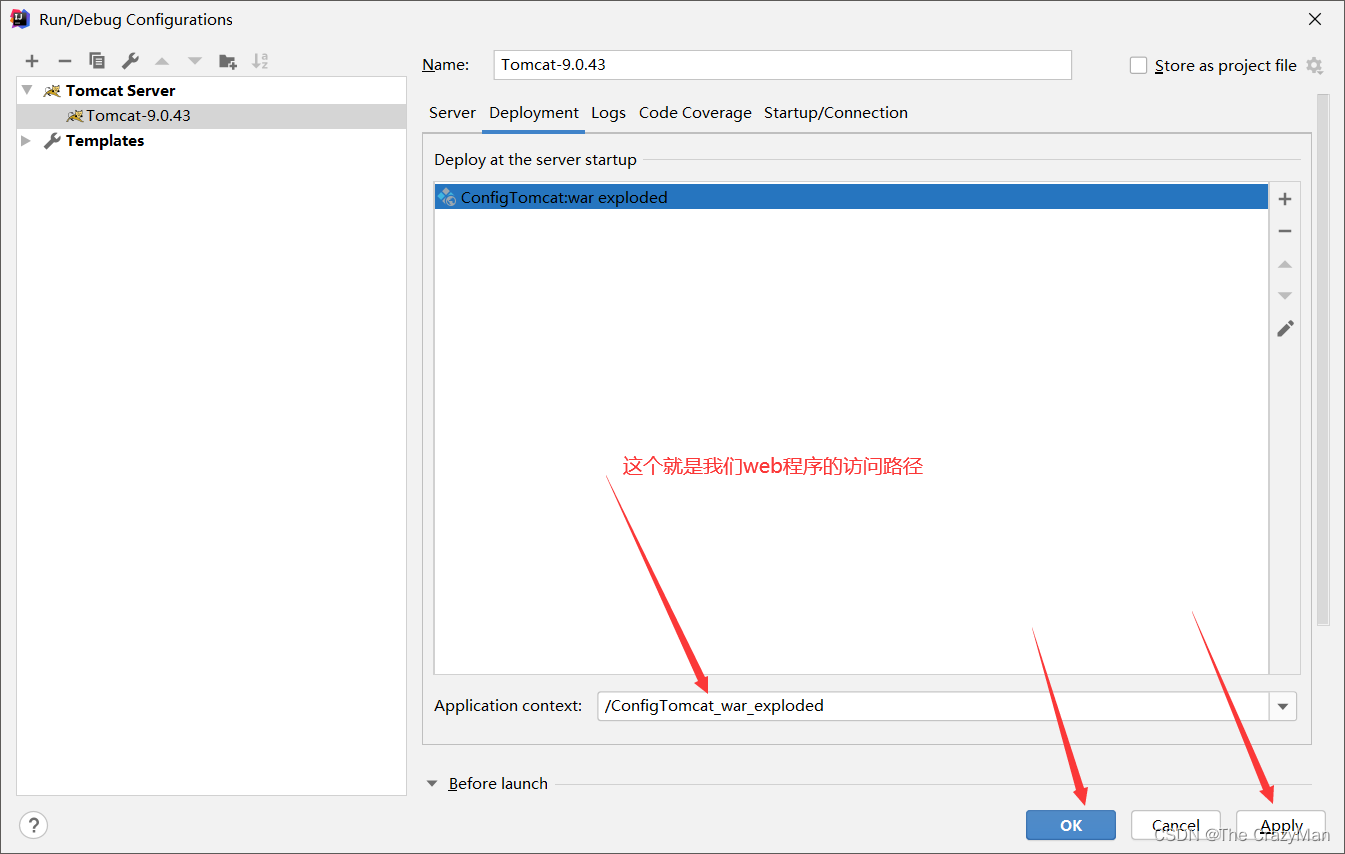Open the Logs tab
This screenshot has width=1345, height=854.
(x=608, y=113)
